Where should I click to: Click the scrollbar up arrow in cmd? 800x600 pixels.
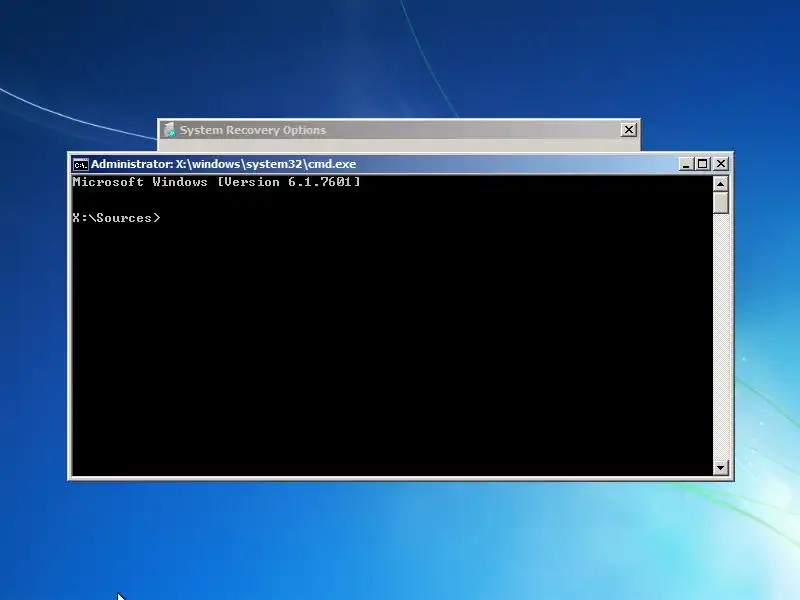(720, 184)
